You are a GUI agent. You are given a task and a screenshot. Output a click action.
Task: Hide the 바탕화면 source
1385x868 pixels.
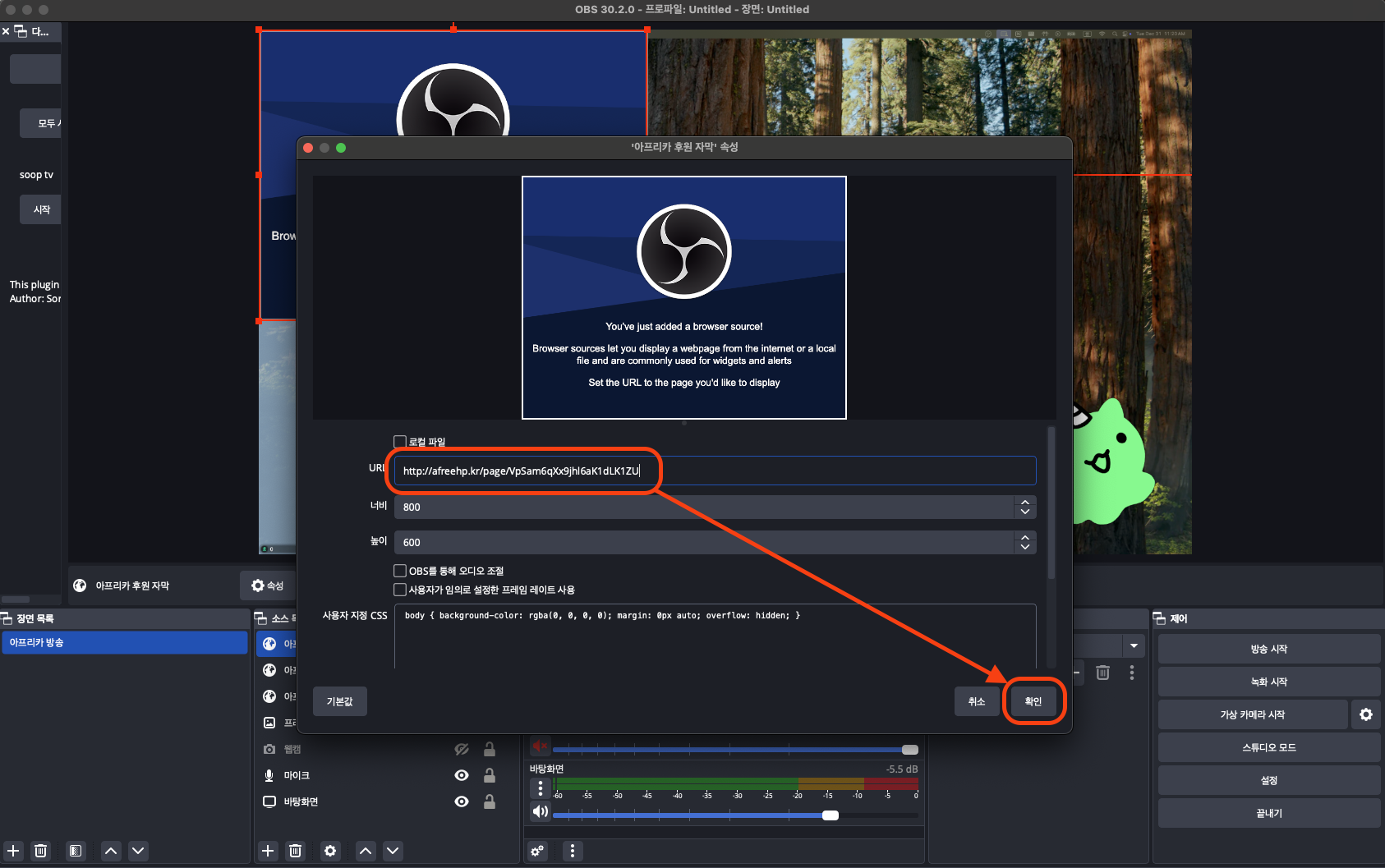click(x=462, y=801)
